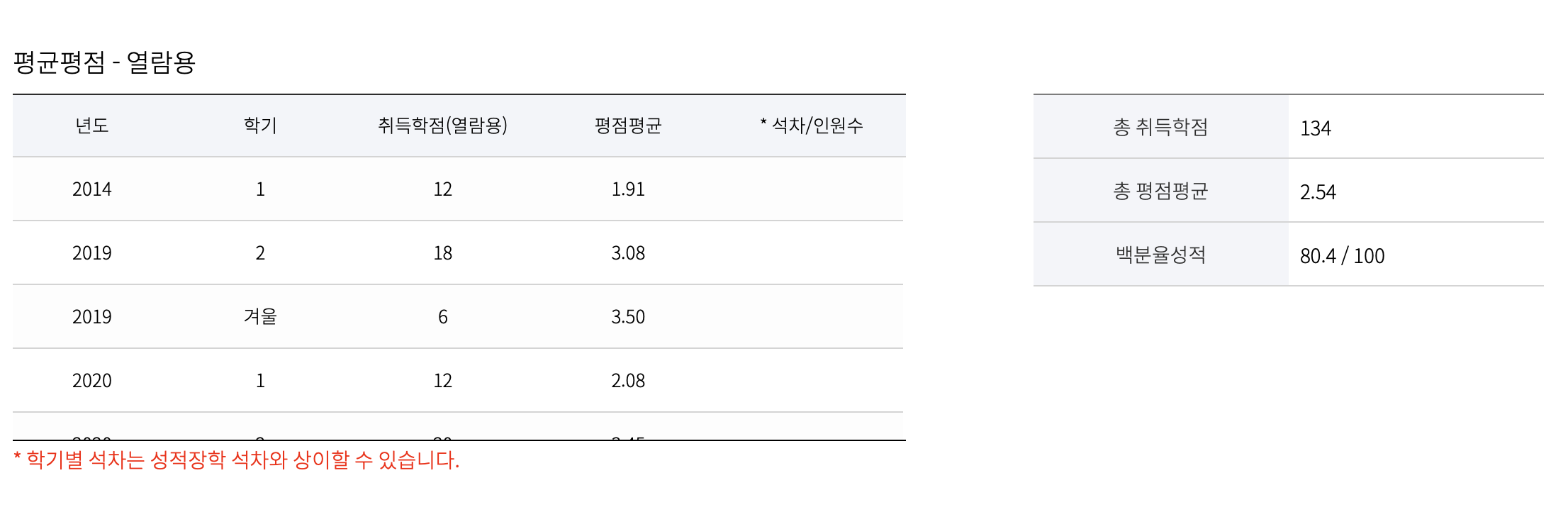Click the 백분율성적 label

[x=1160, y=255]
